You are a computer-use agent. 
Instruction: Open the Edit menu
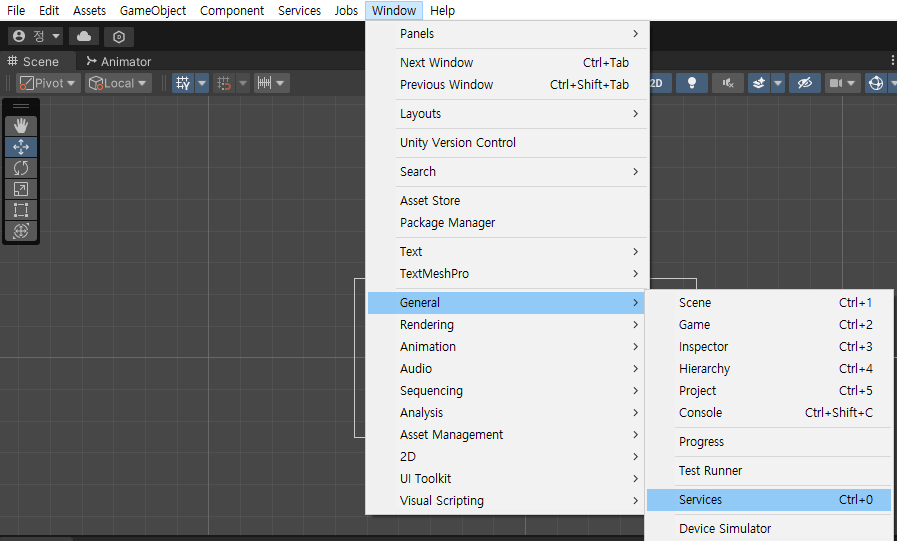49,10
